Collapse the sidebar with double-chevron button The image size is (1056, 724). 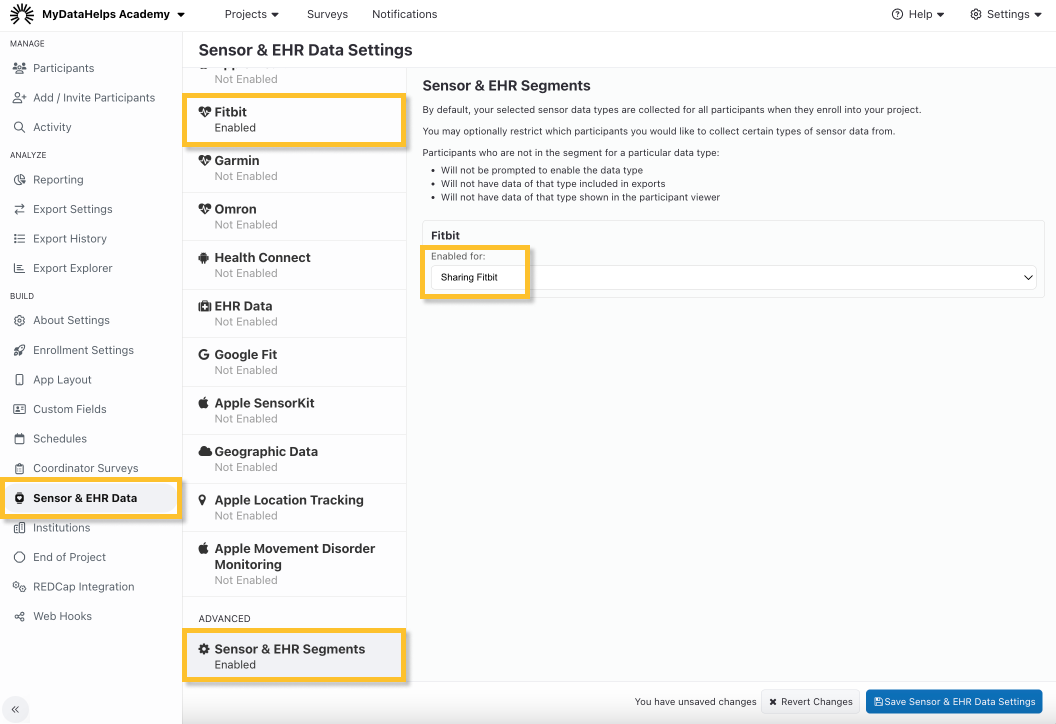pyautogui.click(x=15, y=709)
